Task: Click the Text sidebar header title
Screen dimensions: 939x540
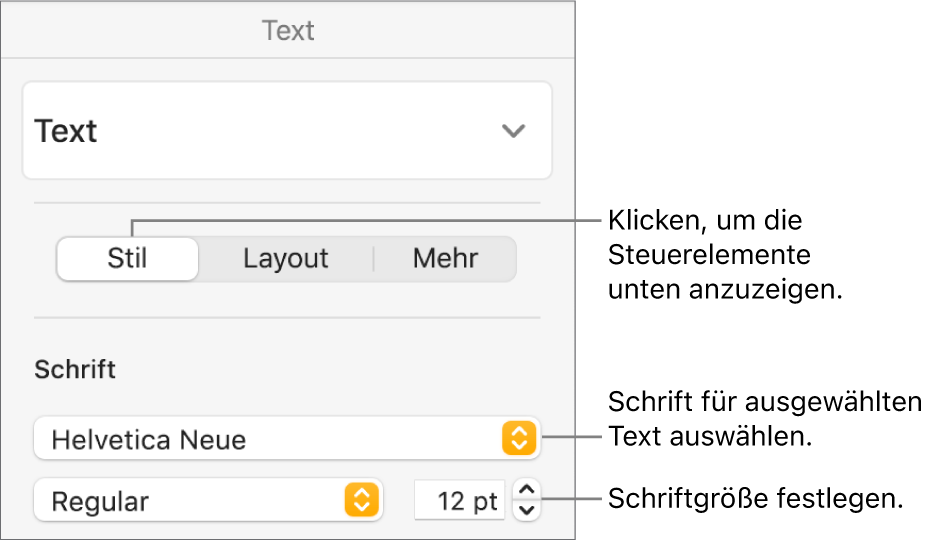Action: [x=288, y=31]
